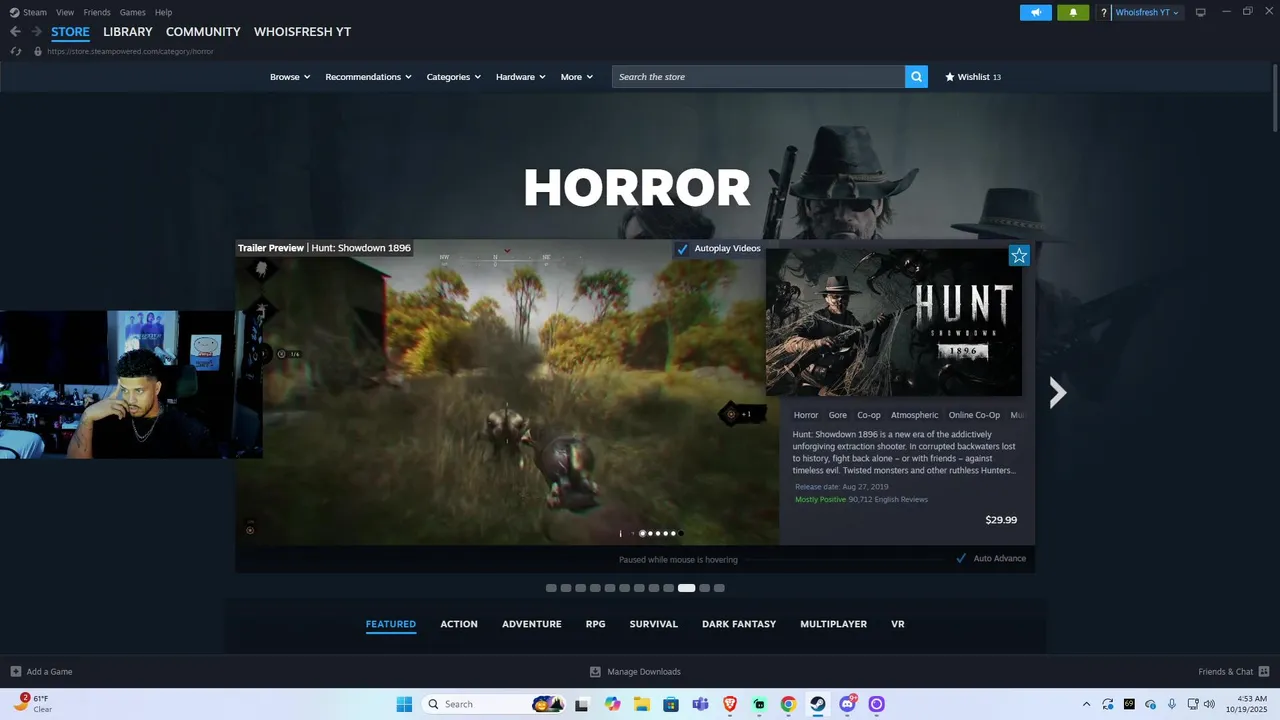
Task: Open the Games menu
Action: click(x=132, y=12)
